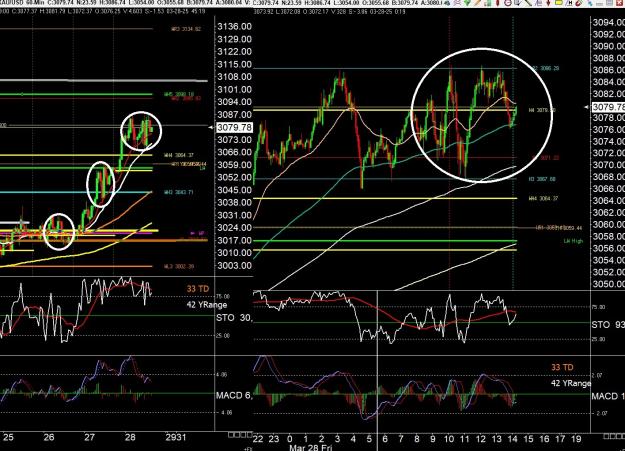Click hour 14 on right chart time axis
This screenshot has height=451, width=625.
pyautogui.click(x=513, y=439)
